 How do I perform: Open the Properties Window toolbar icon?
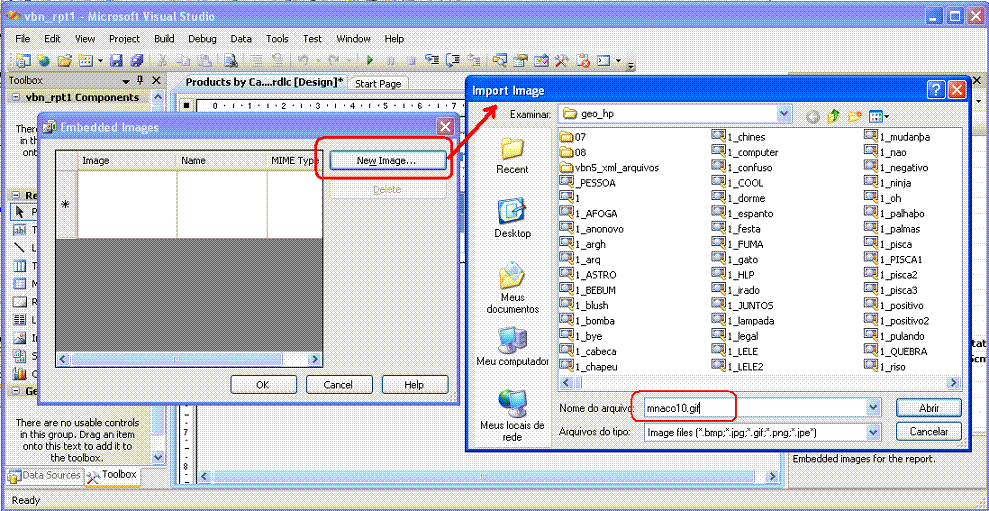(521, 61)
